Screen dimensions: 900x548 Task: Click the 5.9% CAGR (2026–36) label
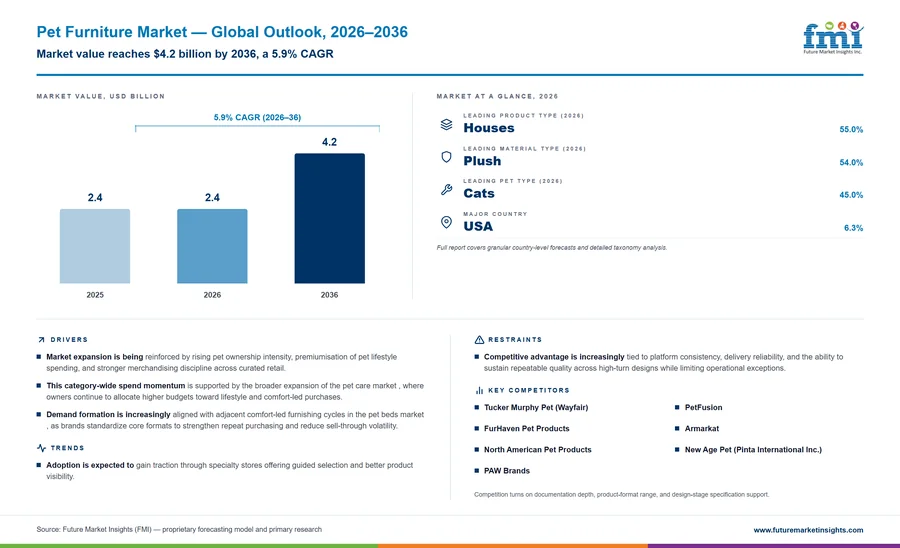pyautogui.click(x=257, y=117)
